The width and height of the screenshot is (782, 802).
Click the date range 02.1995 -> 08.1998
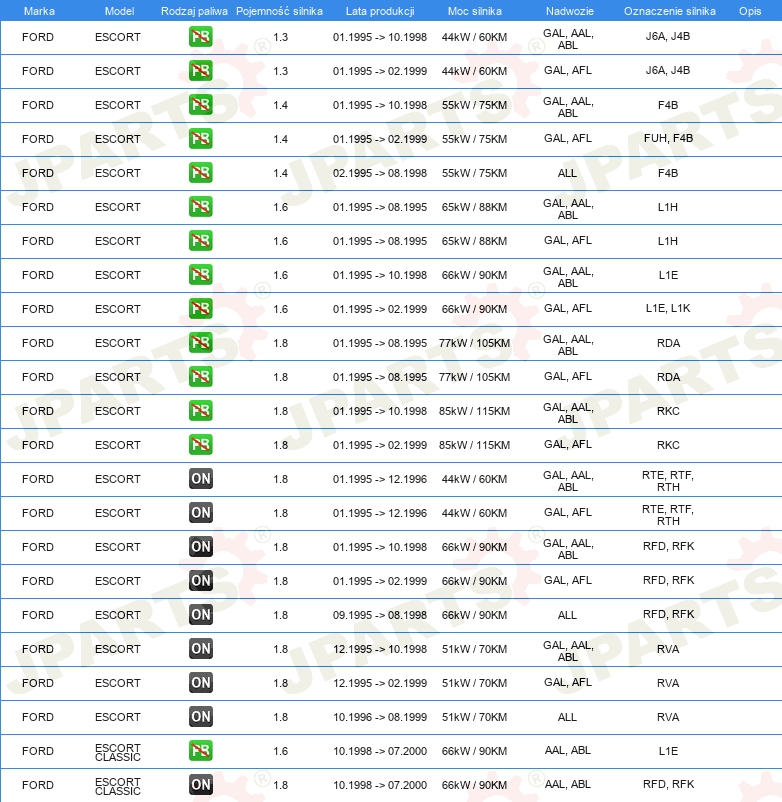click(x=379, y=173)
